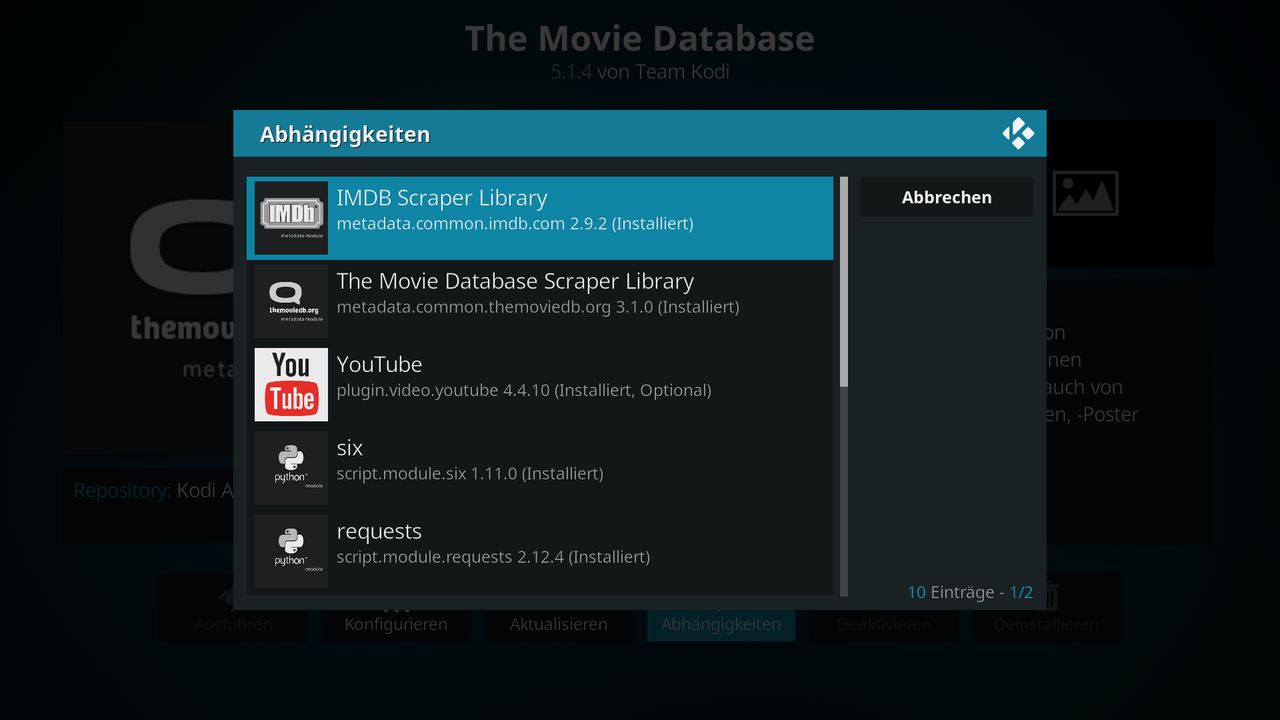Select the requests module entry
1280x720 pixels.
click(540, 551)
